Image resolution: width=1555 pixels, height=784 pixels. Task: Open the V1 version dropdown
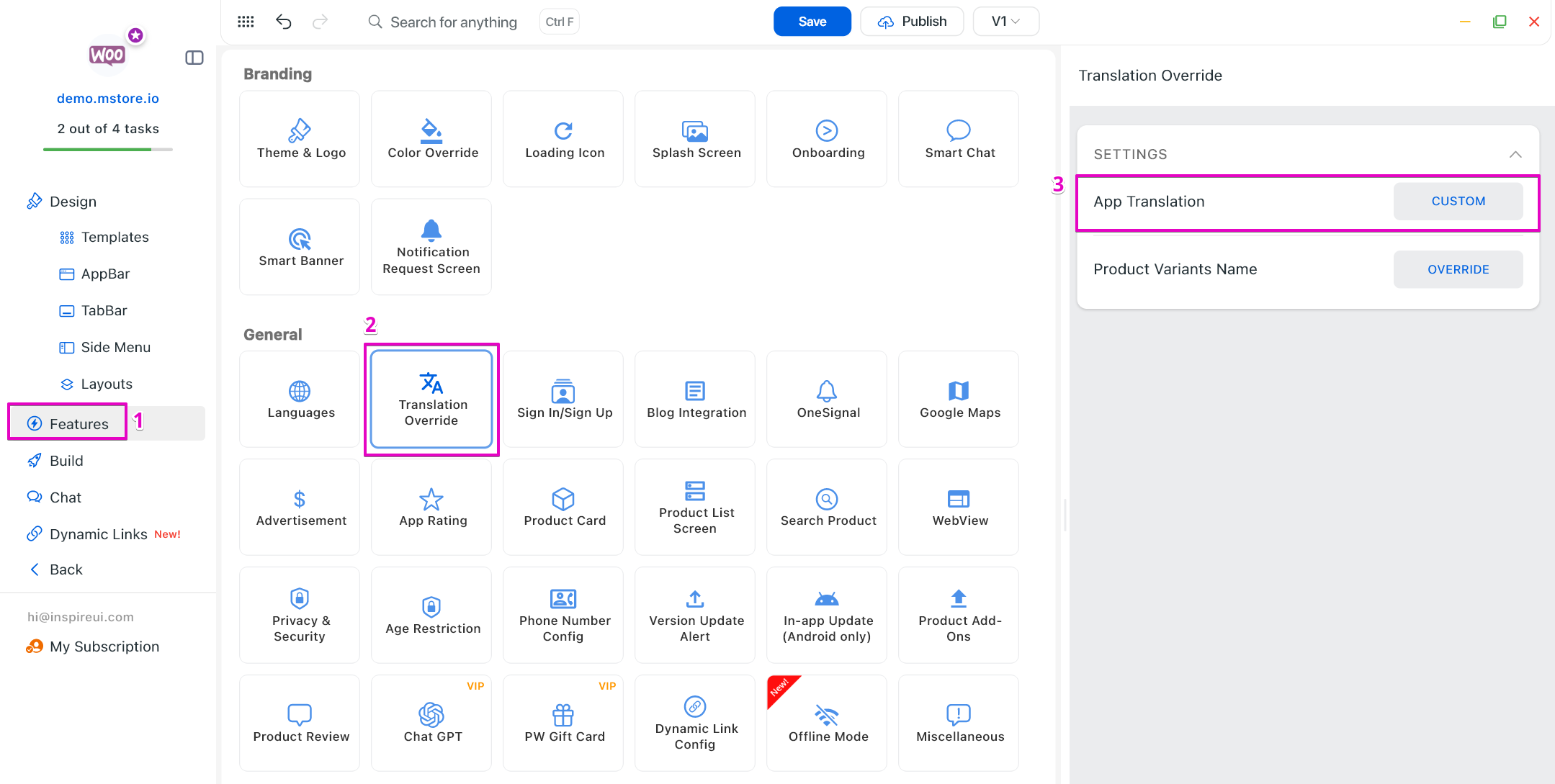click(x=1005, y=22)
